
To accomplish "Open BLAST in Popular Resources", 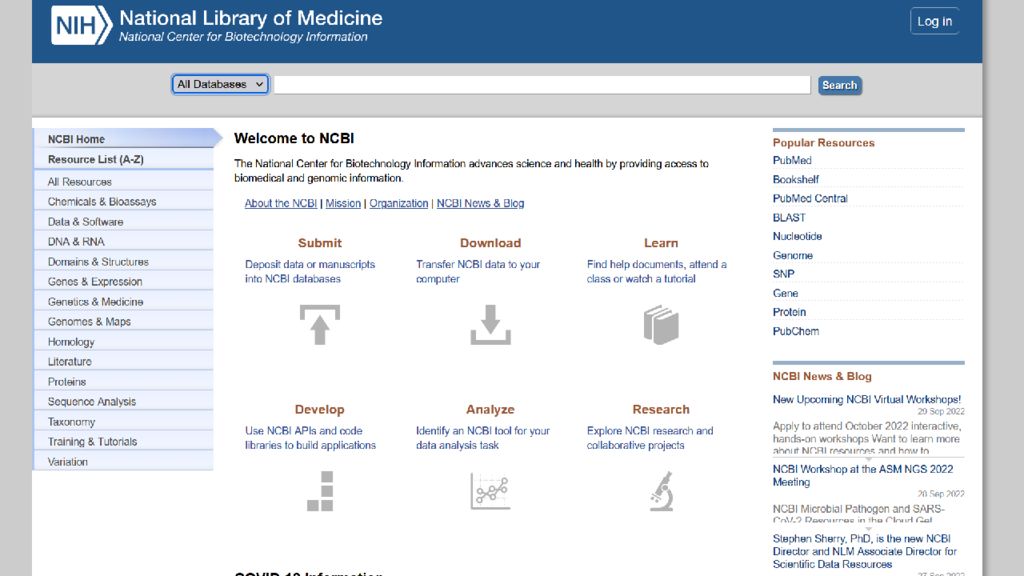I will coord(789,217).
